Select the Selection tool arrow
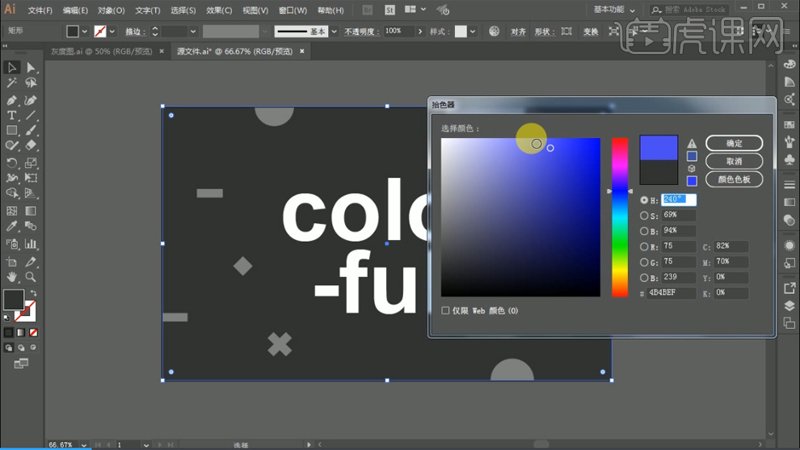 [x=12, y=67]
